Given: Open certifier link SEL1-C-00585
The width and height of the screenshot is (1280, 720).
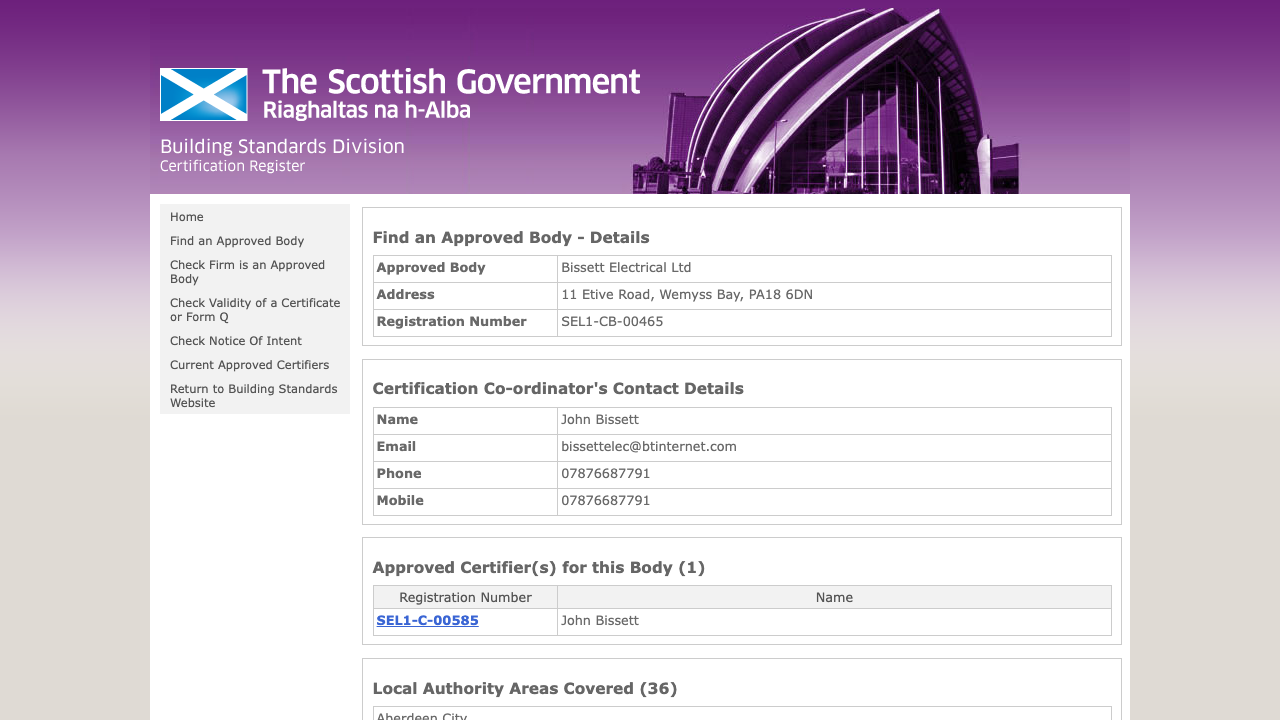Looking at the screenshot, I should [x=427, y=621].
